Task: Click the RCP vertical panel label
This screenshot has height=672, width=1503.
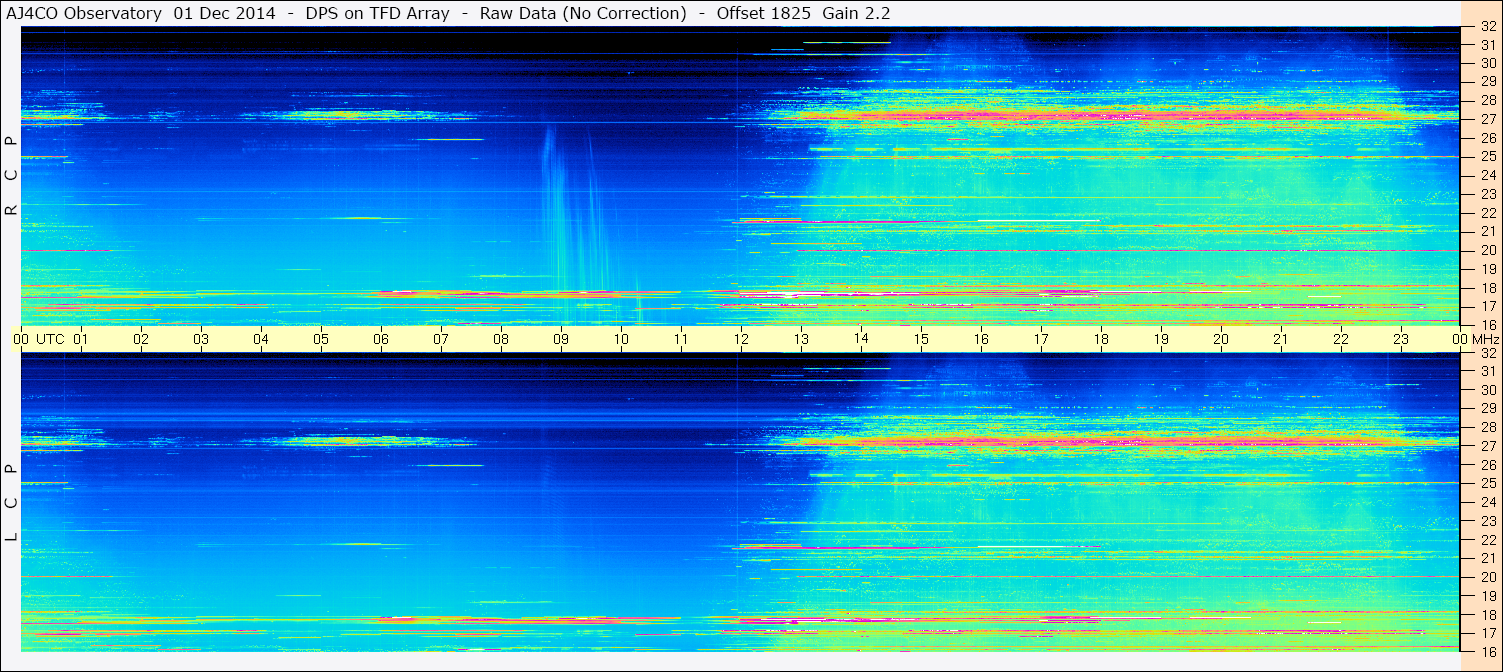Action: [11, 175]
